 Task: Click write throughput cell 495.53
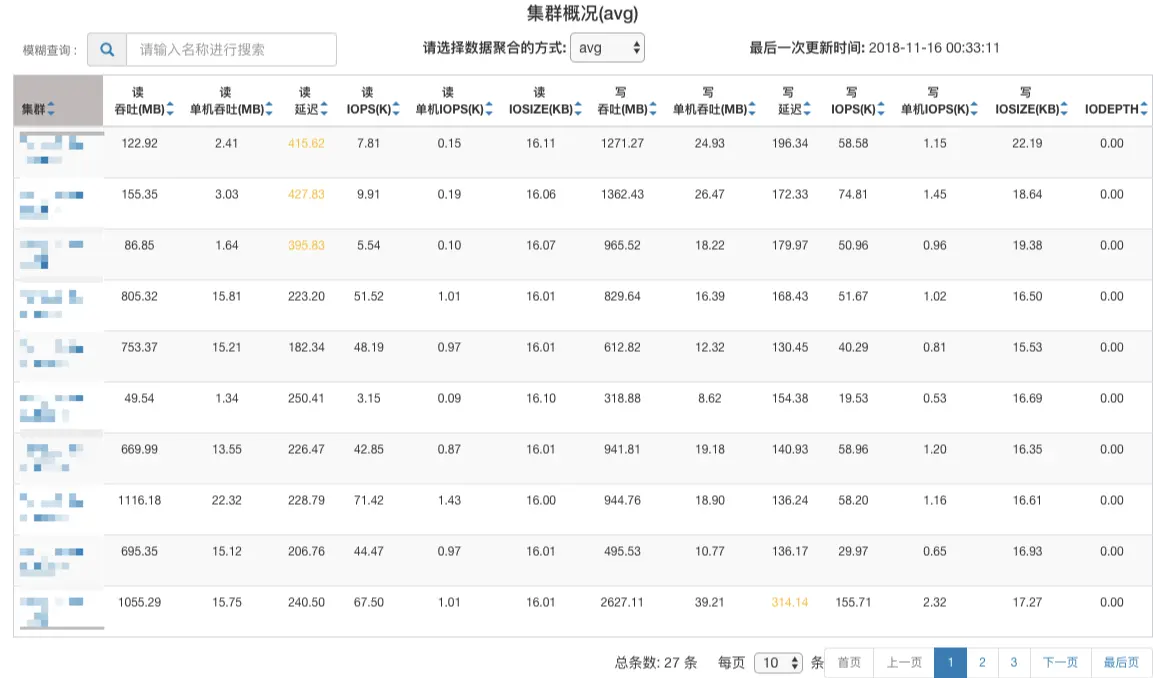pyautogui.click(x=622, y=552)
